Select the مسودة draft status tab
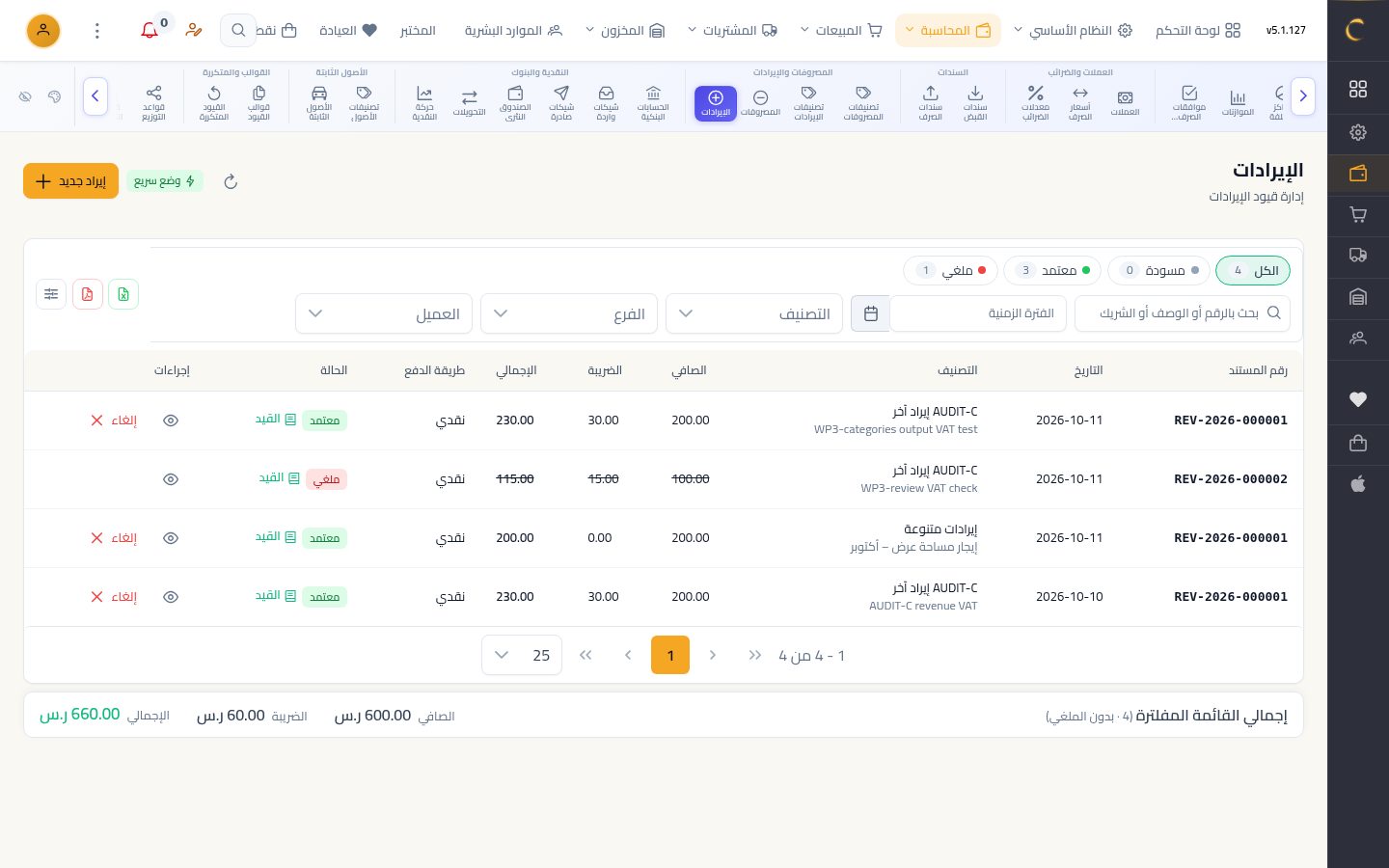The height and width of the screenshot is (868, 1389). click(1158, 271)
